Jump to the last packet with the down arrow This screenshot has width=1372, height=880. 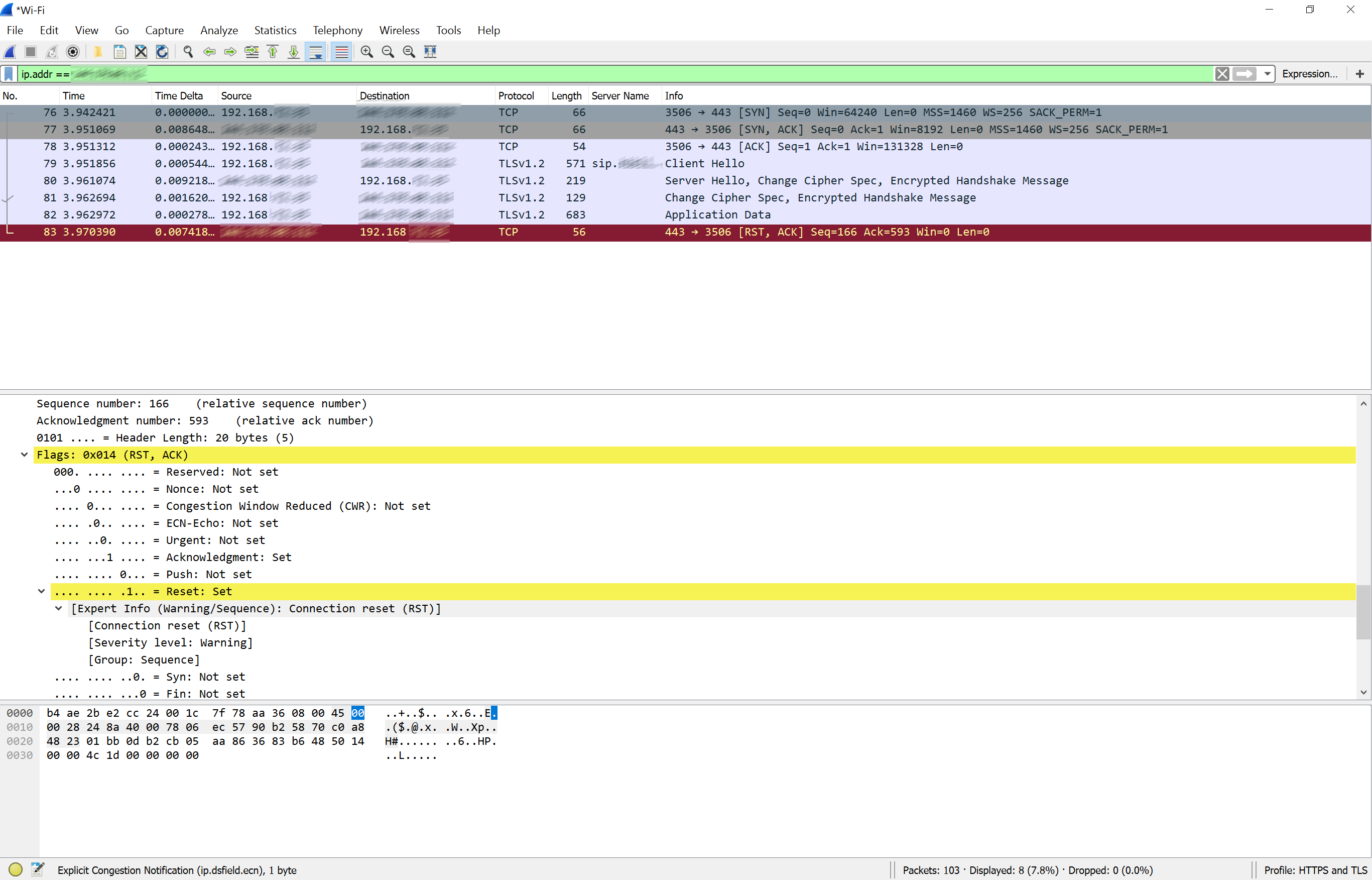(x=293, y=51)
